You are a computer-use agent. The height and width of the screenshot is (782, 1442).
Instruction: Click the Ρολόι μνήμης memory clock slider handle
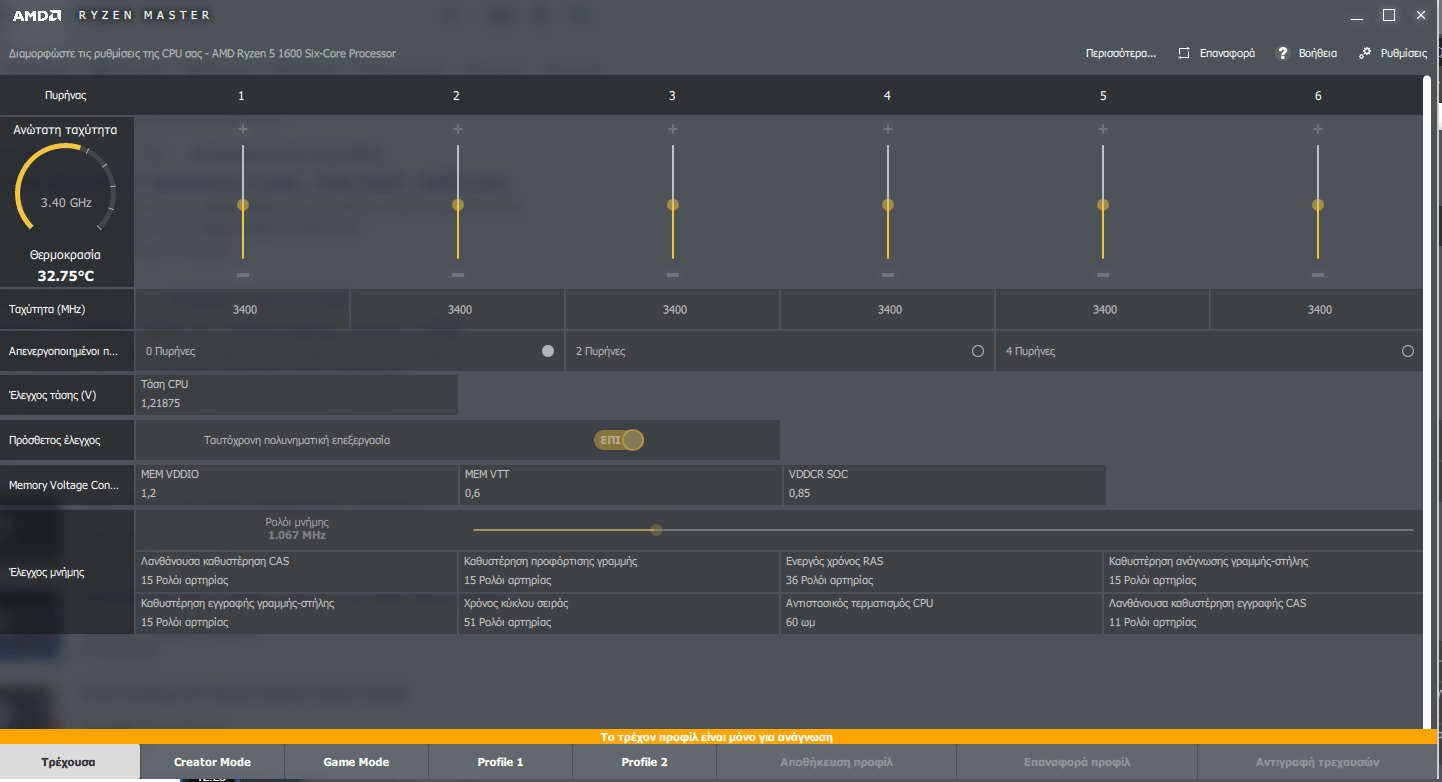pyautogui.click(x=656, y=530)
